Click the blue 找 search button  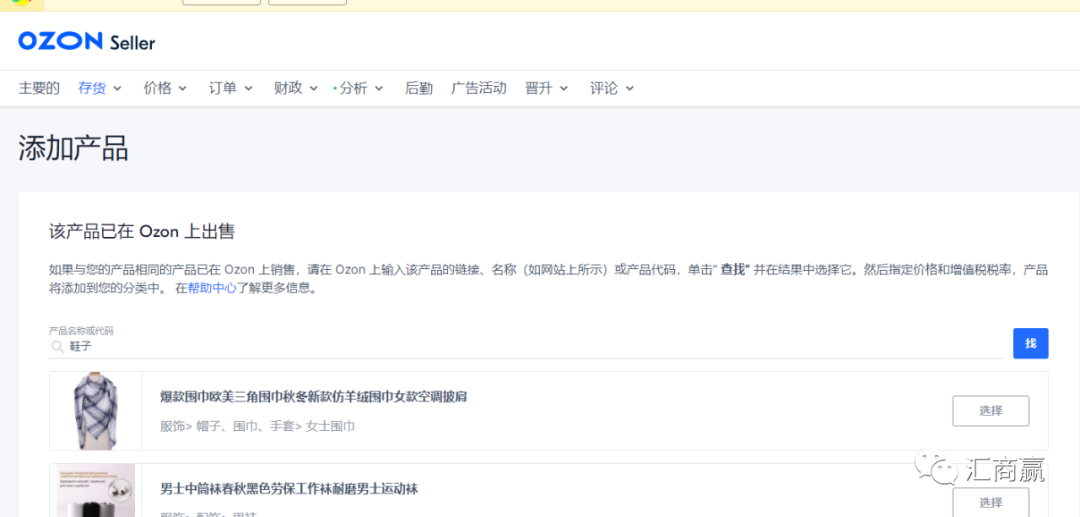[x=1030, y=343]
